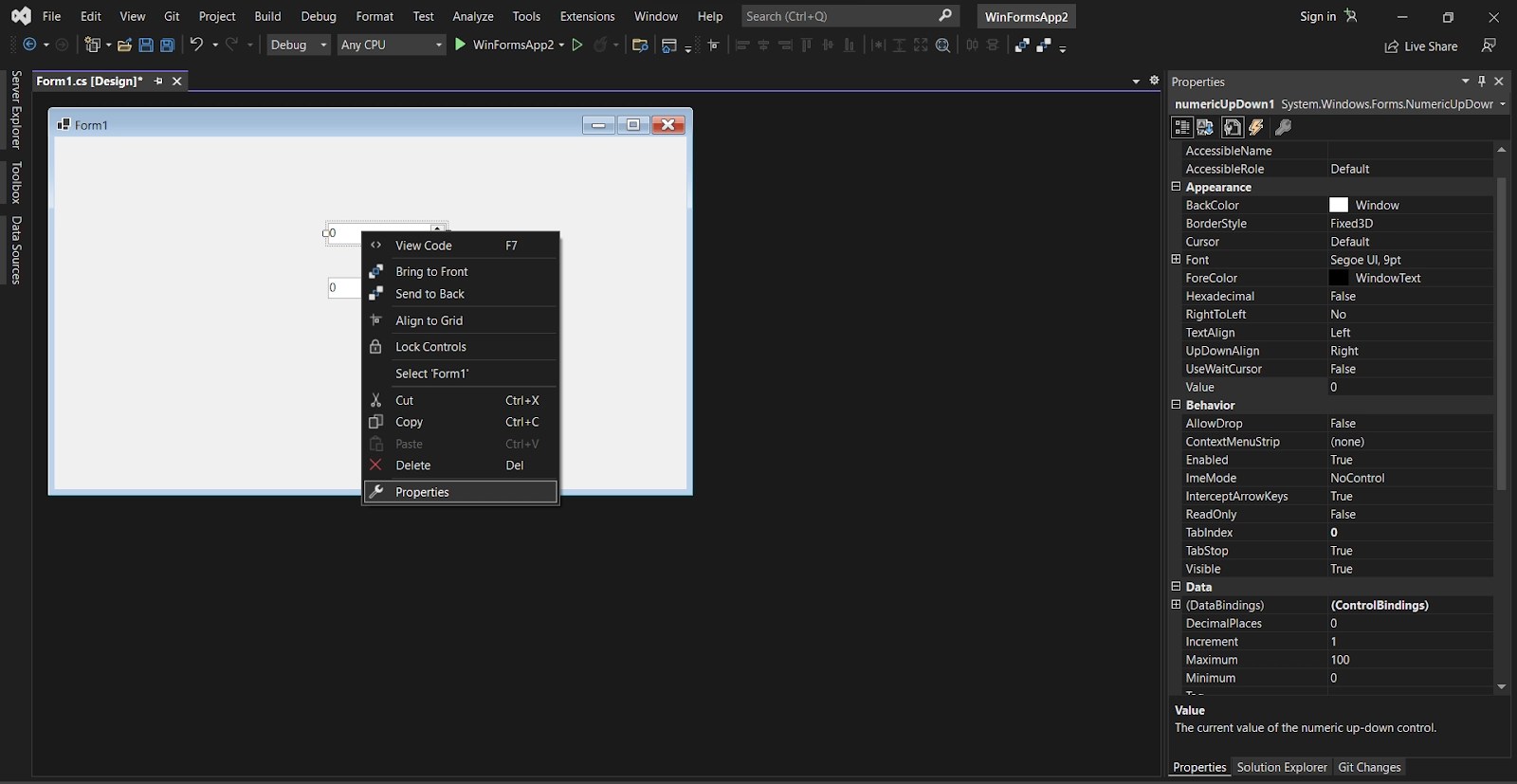The width and height of the screenshot is (1517, 784).
Task: Choose Copy from context menu
Action: (x=460, y=422)
